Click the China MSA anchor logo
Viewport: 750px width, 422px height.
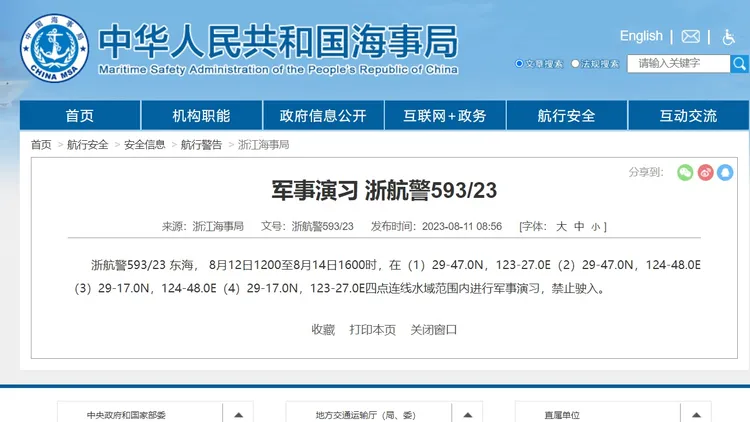click(x=54, y=48)
